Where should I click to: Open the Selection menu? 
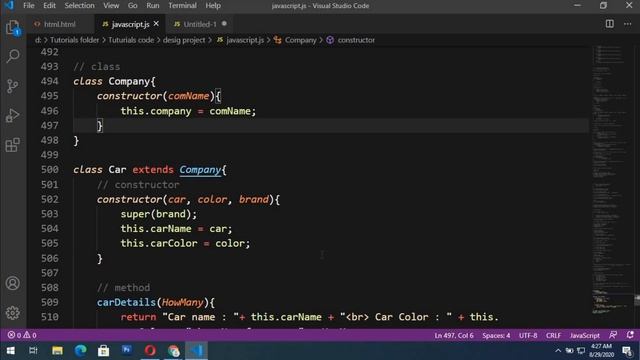point(79,6)
